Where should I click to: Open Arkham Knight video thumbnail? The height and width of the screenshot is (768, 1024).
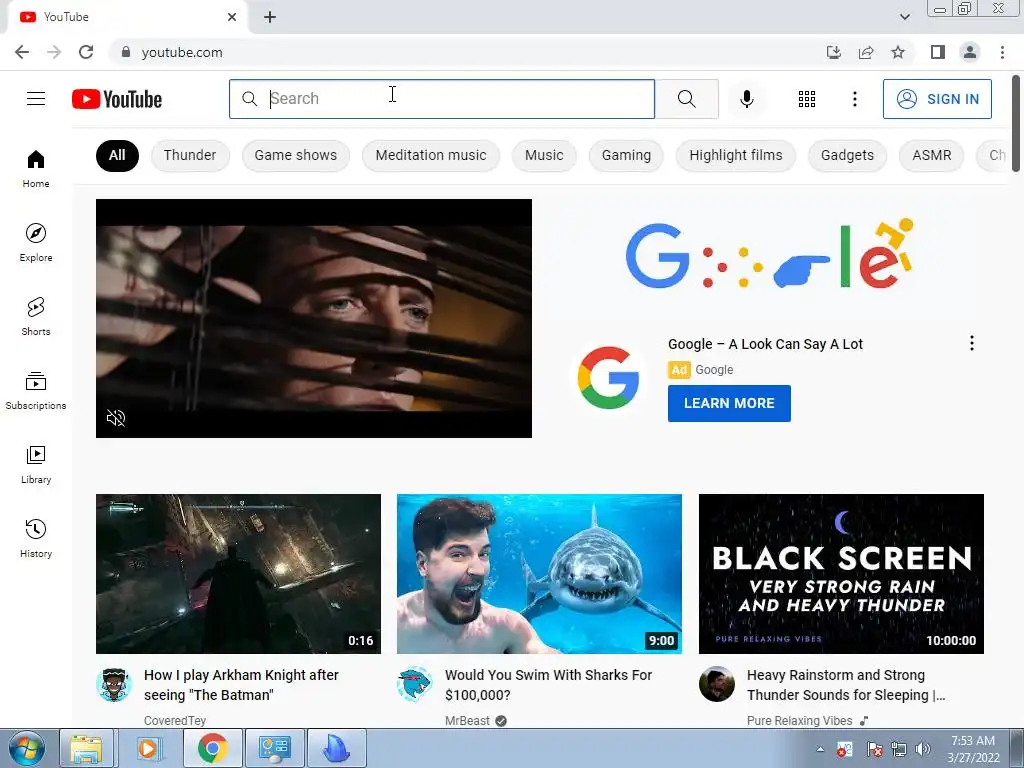(238, 573)
